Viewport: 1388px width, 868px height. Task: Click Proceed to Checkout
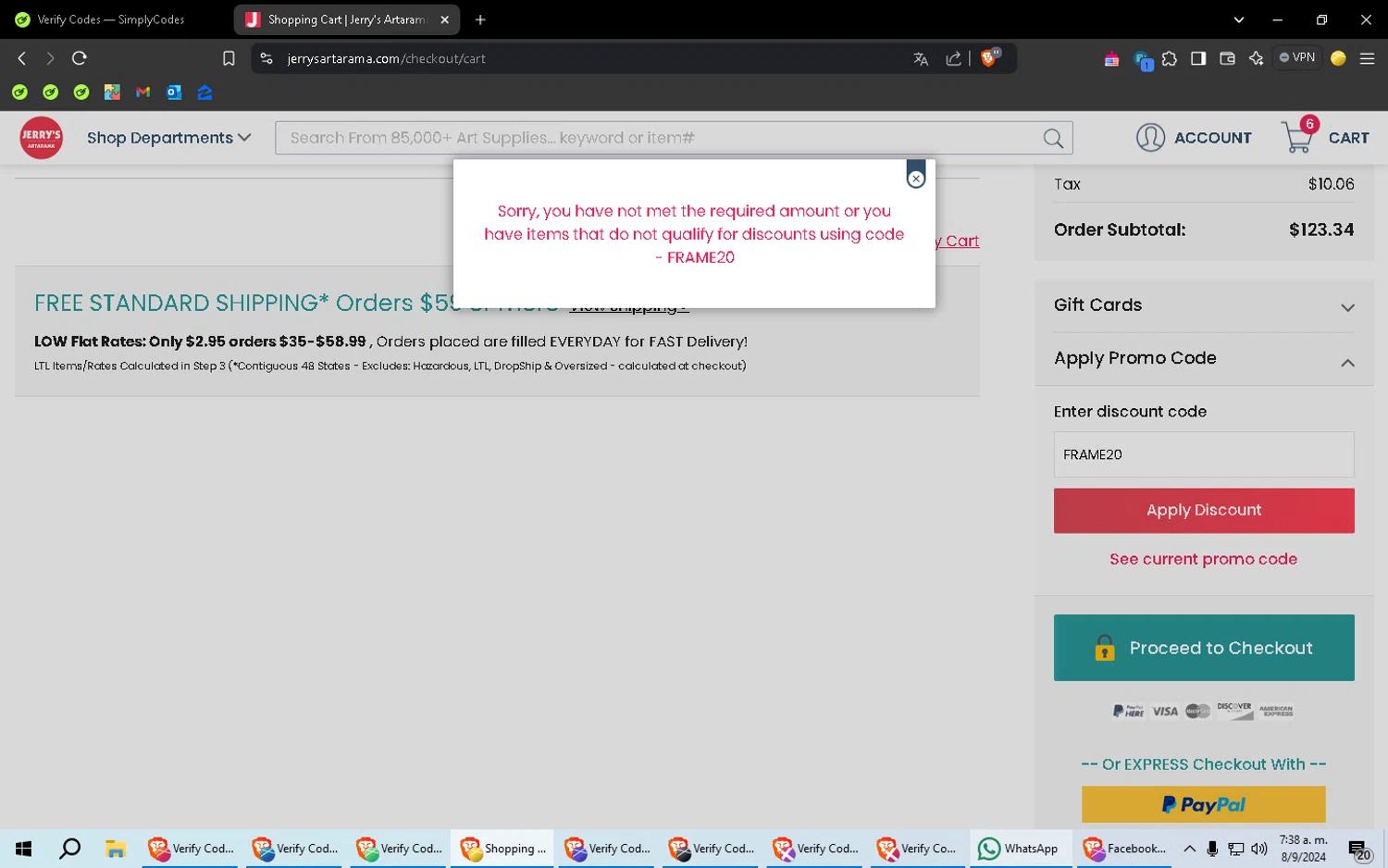tap(1204, 648)
